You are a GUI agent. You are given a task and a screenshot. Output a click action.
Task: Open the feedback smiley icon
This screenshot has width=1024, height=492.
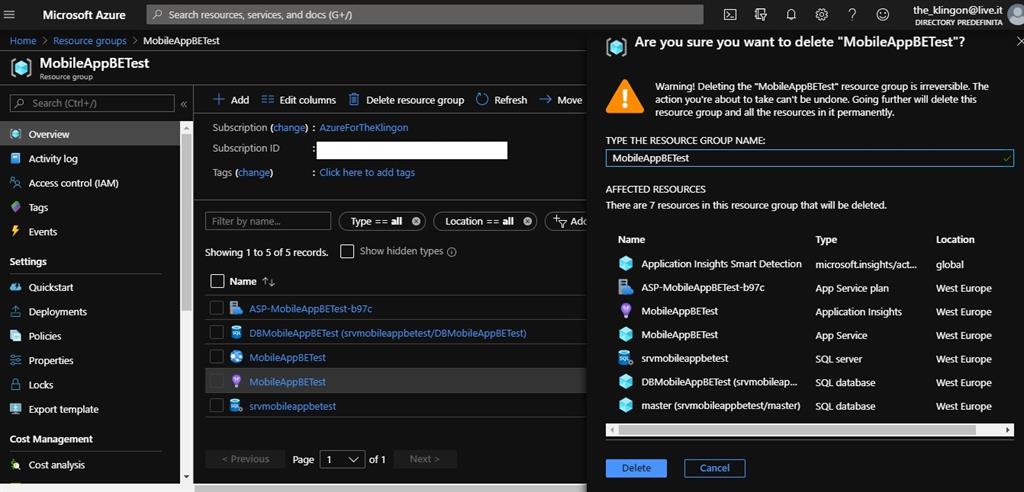pyautogui.click(x=882, y=14)
